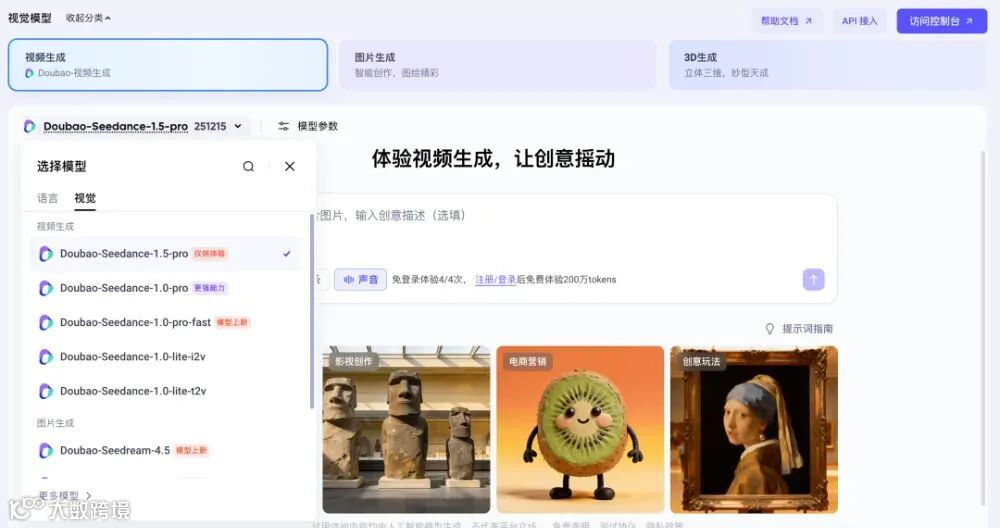
Task: Click the 视频生成 section label in list
Action: (55, 226)
